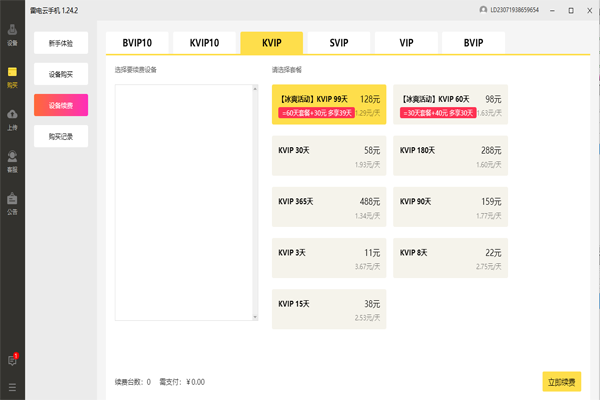Open the 客服 (Customer service) sidebar icon
The image size is (600, 400).
[12, 159]
